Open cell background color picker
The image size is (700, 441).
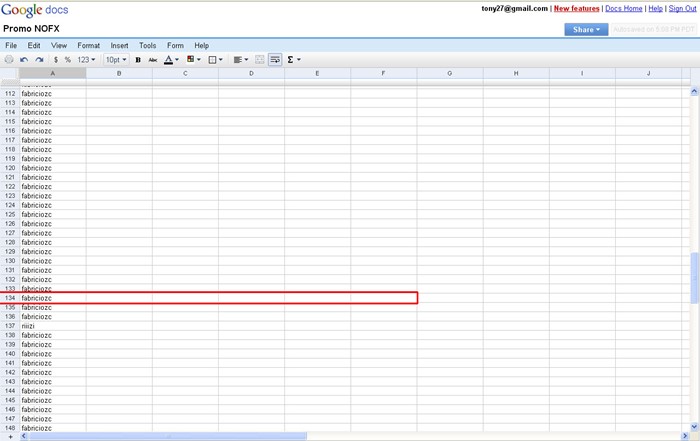pos(191,60)
